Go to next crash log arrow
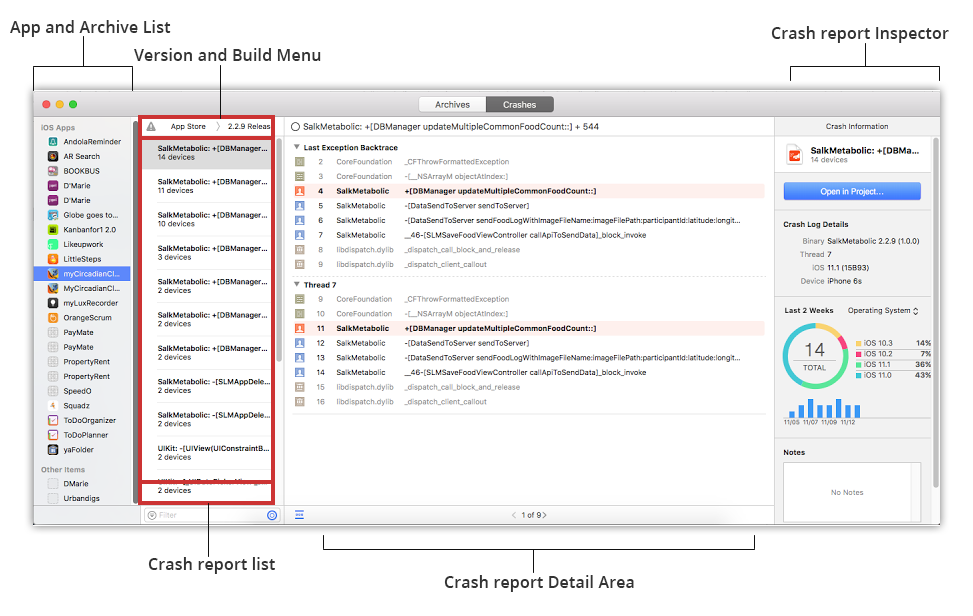 click(x=544, y=516)
